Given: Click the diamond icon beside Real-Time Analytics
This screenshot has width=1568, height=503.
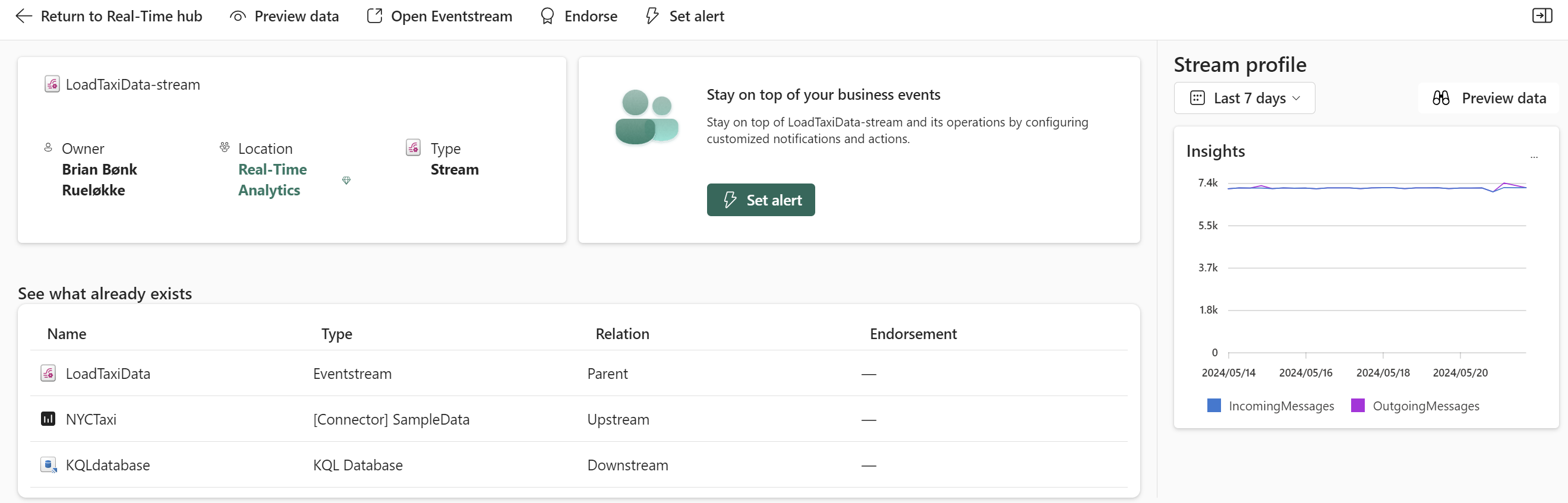Looking at the screenshot, I should 346,181.
